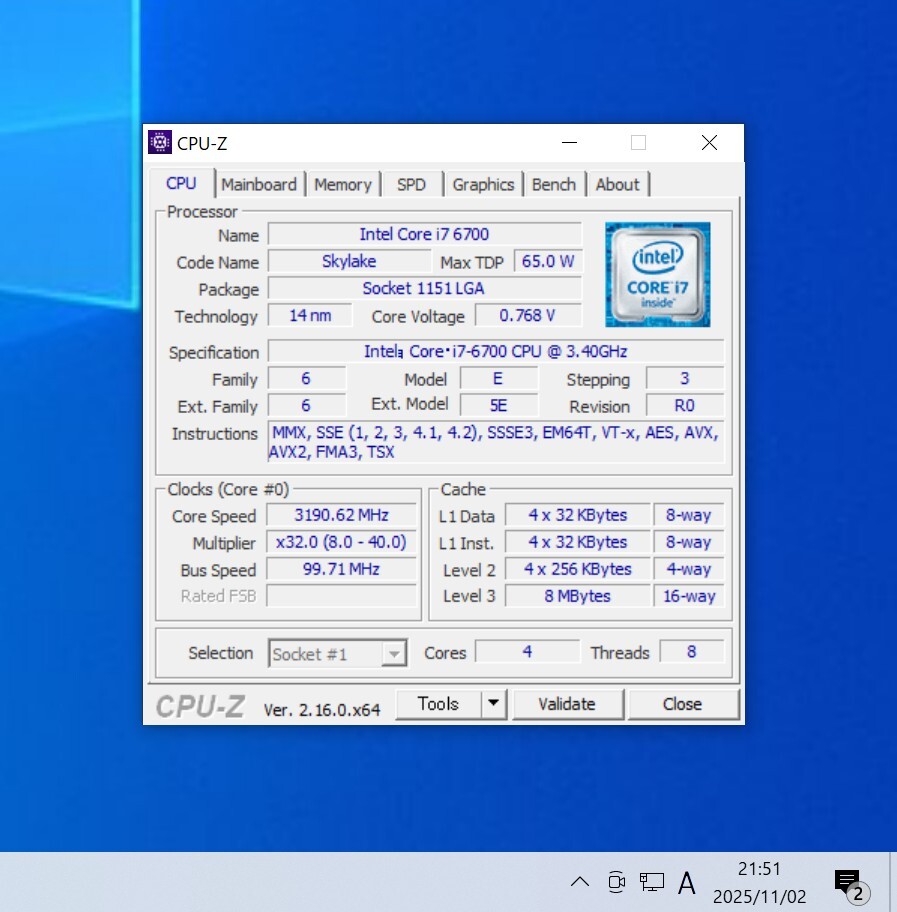Click the CPU-Z app icon in title bar
The image size is (897, 912).
159,143
